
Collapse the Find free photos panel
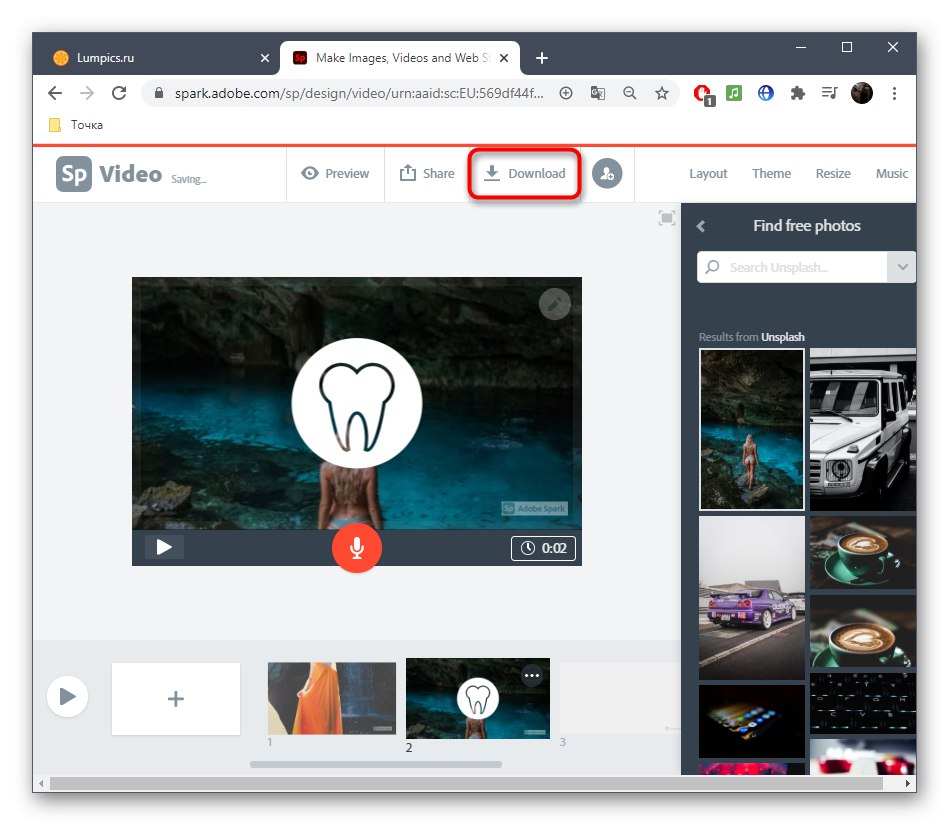tap(700, 226)
